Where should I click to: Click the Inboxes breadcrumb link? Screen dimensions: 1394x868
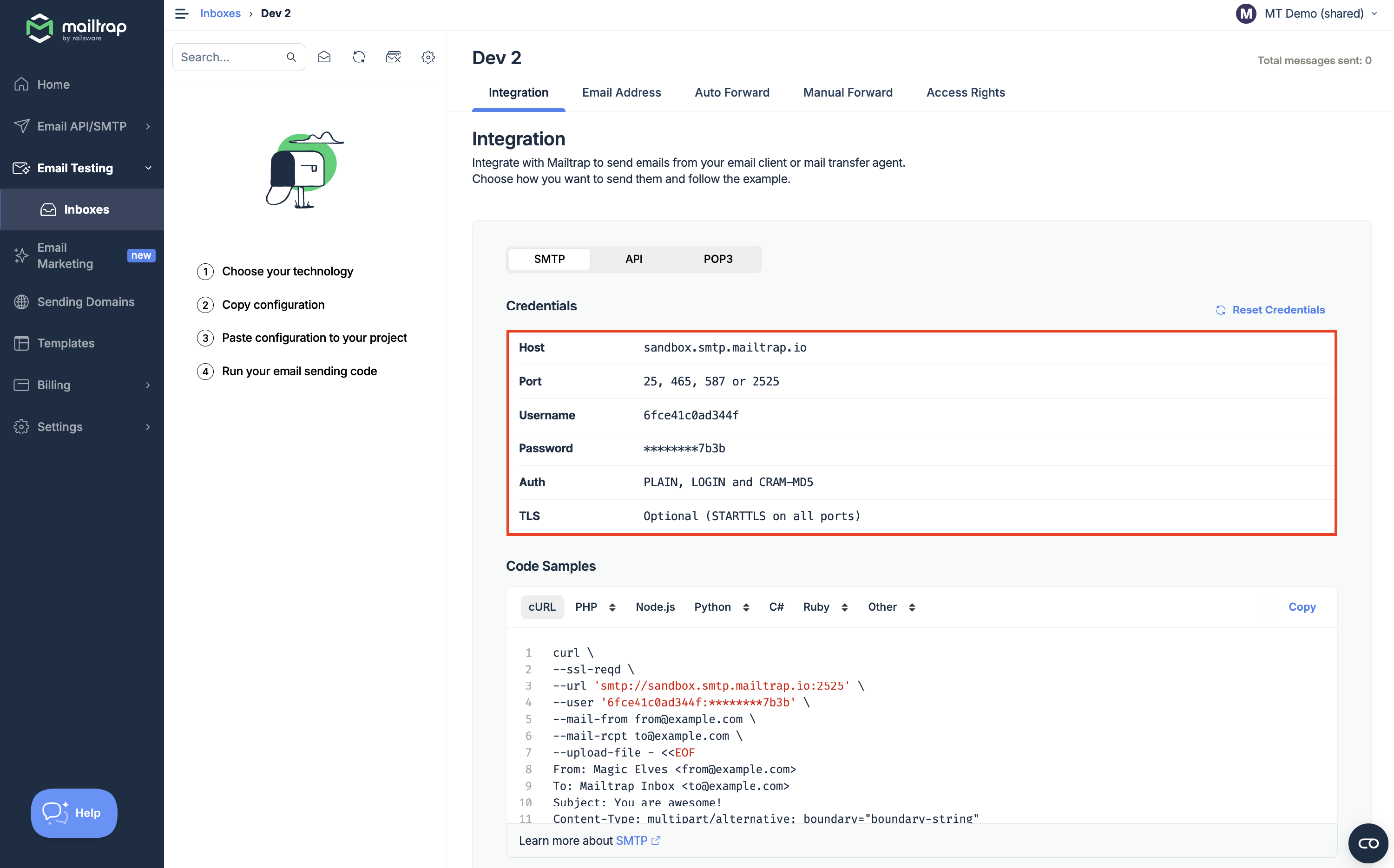[x=220, y=13]
